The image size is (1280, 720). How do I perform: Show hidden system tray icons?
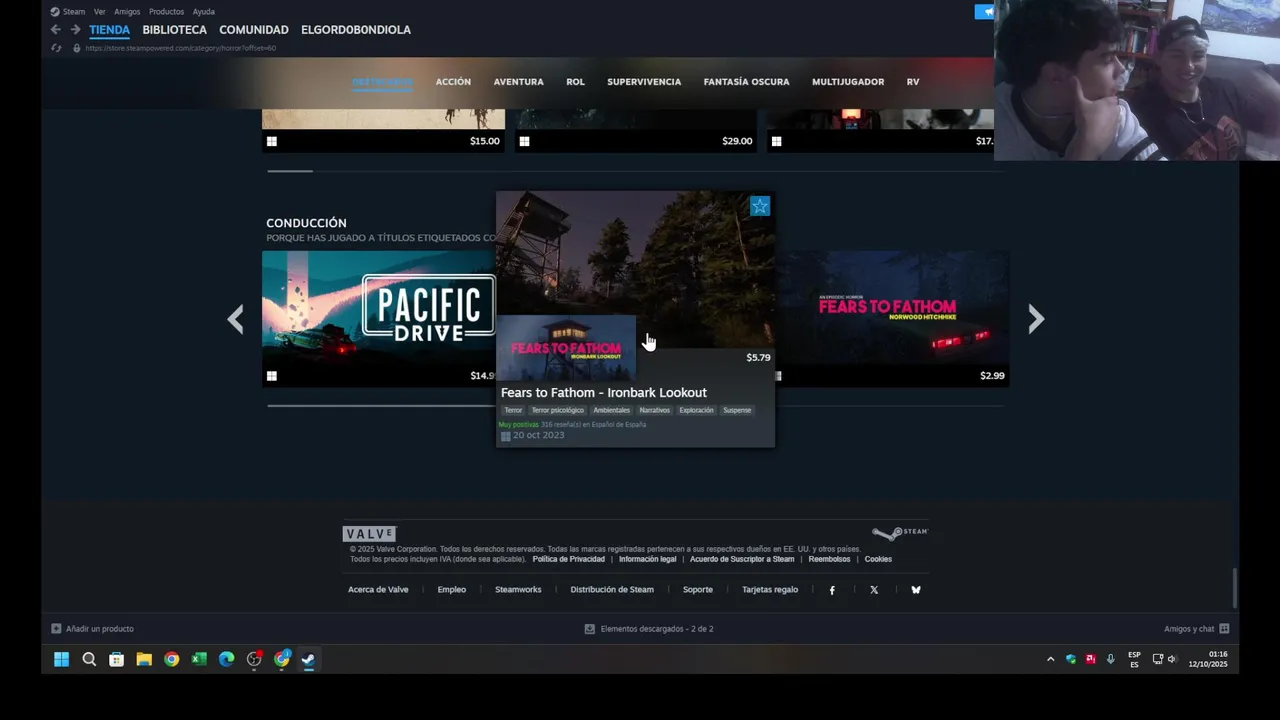[1050, 659]
